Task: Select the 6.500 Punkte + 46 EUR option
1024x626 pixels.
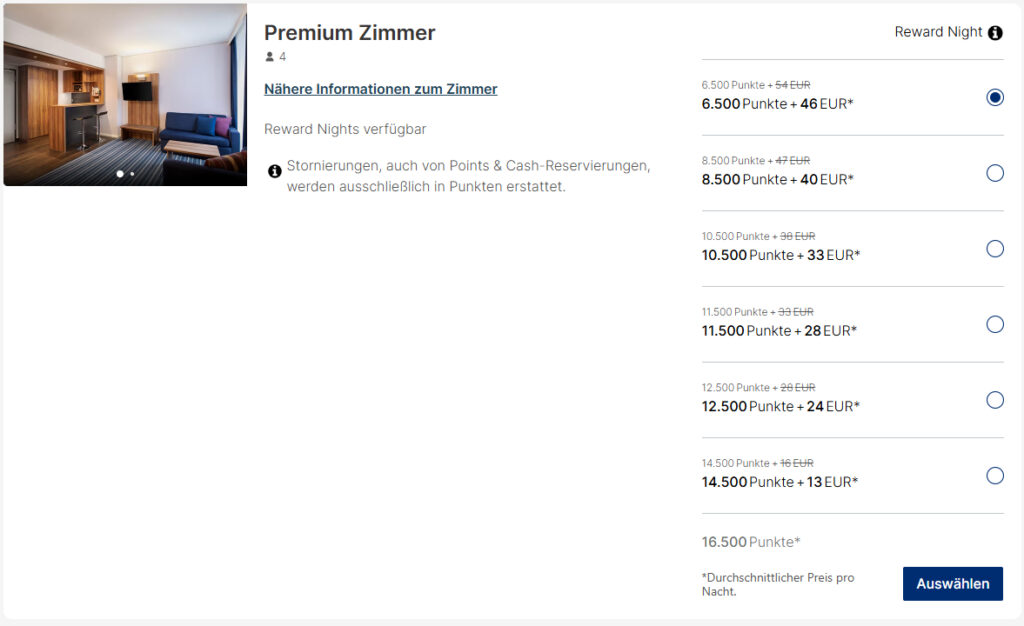Action: [995, 97]
